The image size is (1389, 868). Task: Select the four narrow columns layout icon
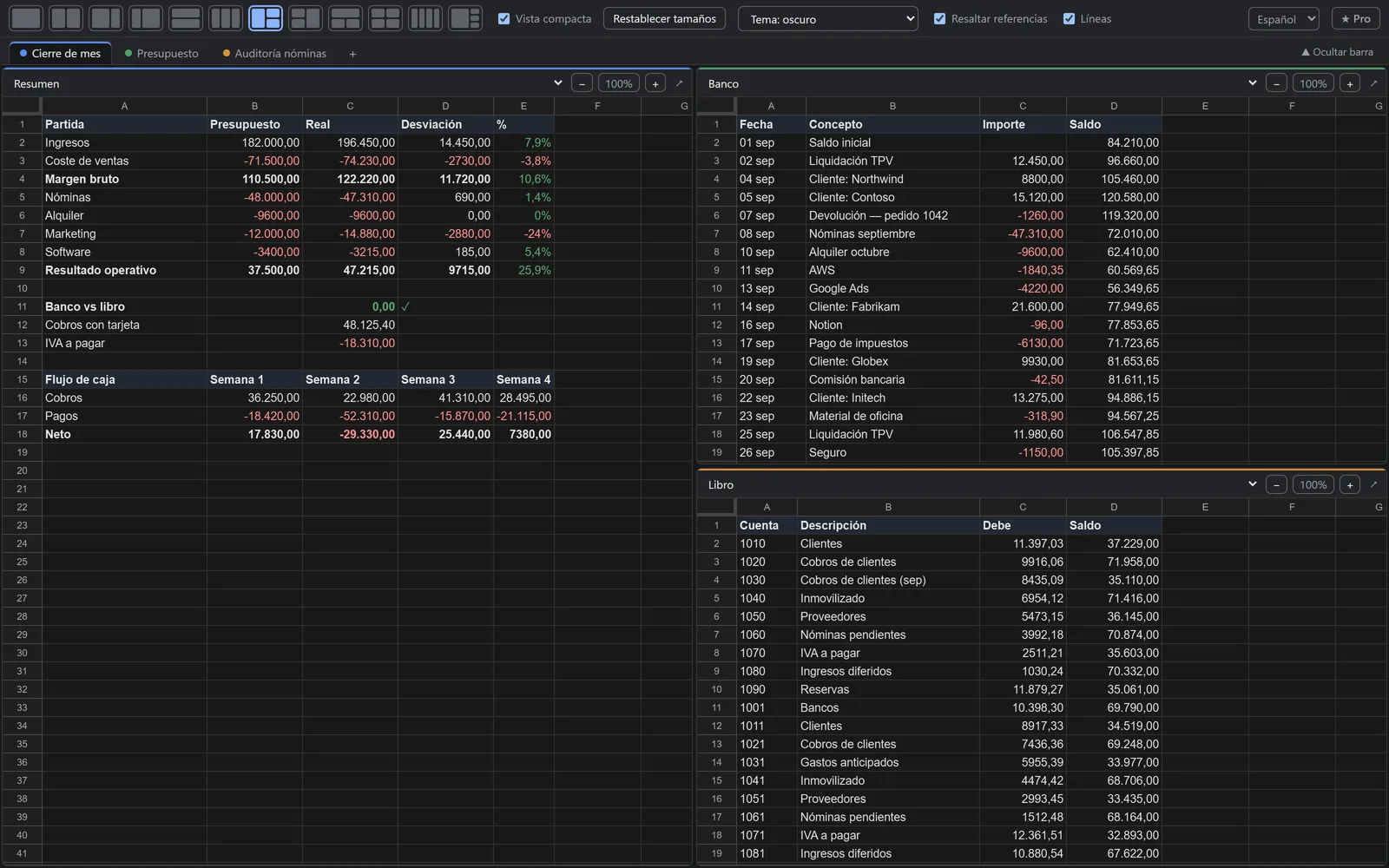(x=425, y=18)
